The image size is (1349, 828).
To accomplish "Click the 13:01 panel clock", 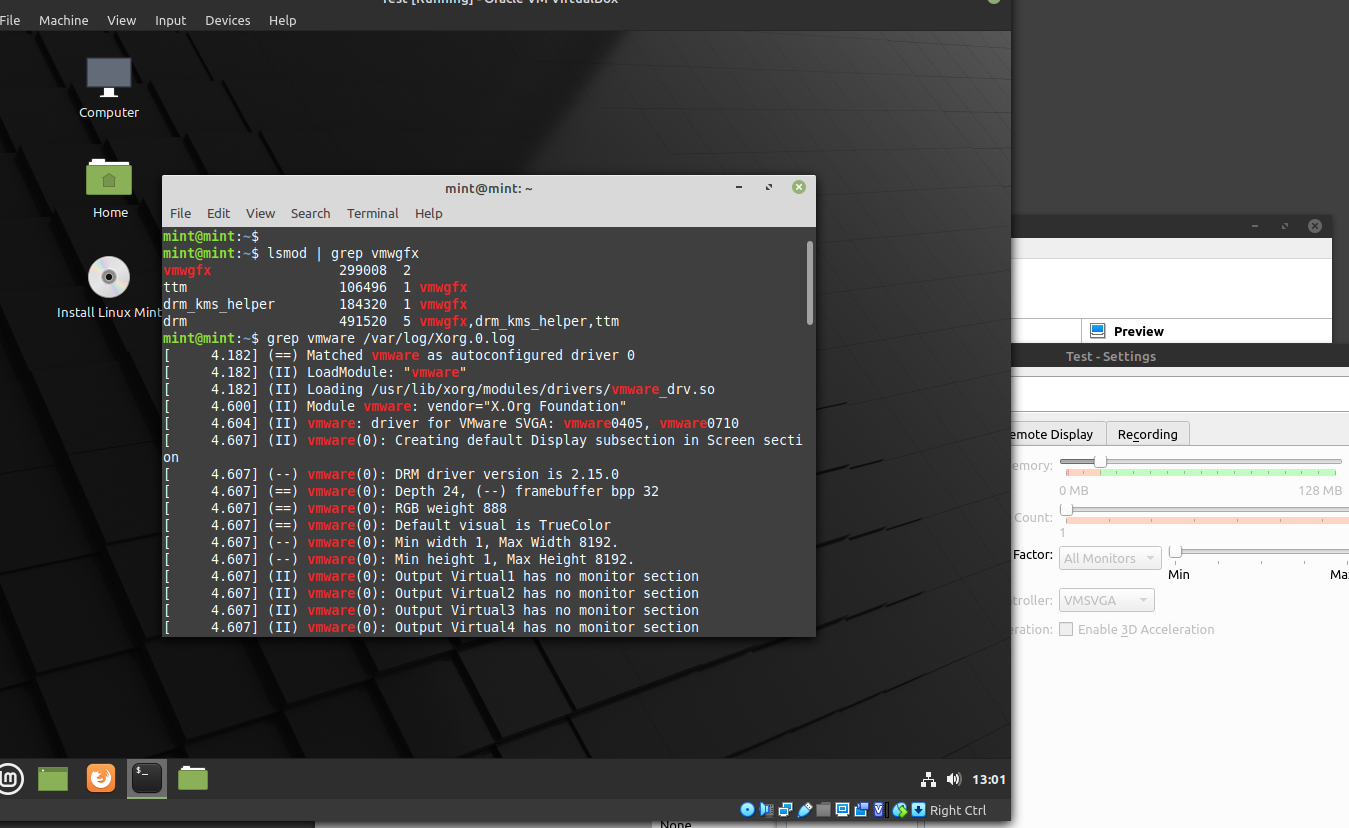I will pyautogui.click(x=988, y=779).
